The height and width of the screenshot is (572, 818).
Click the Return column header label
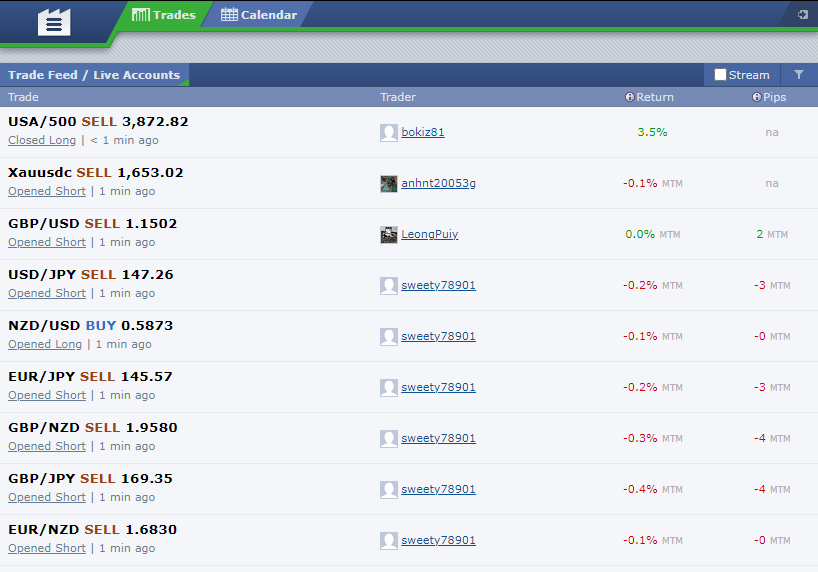(655, 97)
